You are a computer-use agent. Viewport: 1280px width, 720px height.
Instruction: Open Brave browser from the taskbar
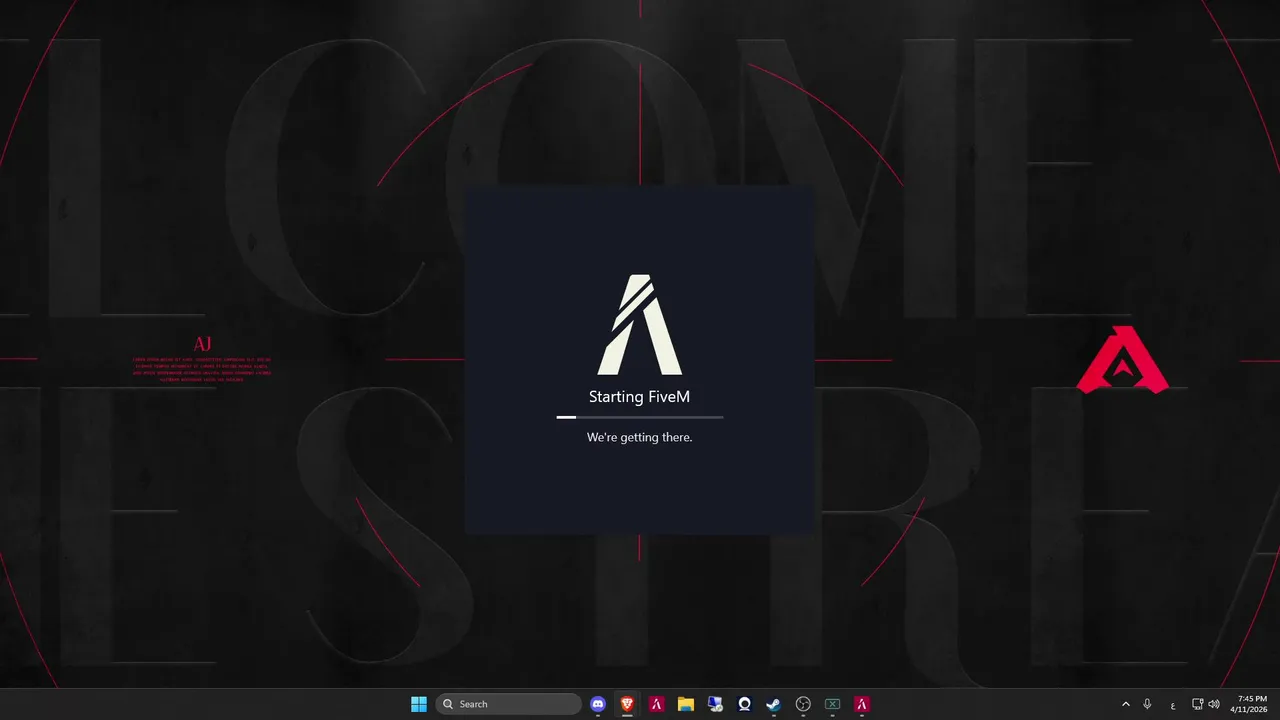point(627,704)
